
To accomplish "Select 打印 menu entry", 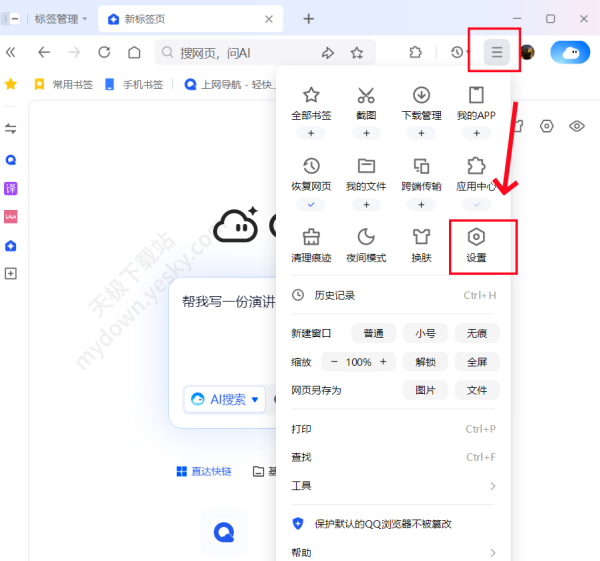I will click(301, 429).
